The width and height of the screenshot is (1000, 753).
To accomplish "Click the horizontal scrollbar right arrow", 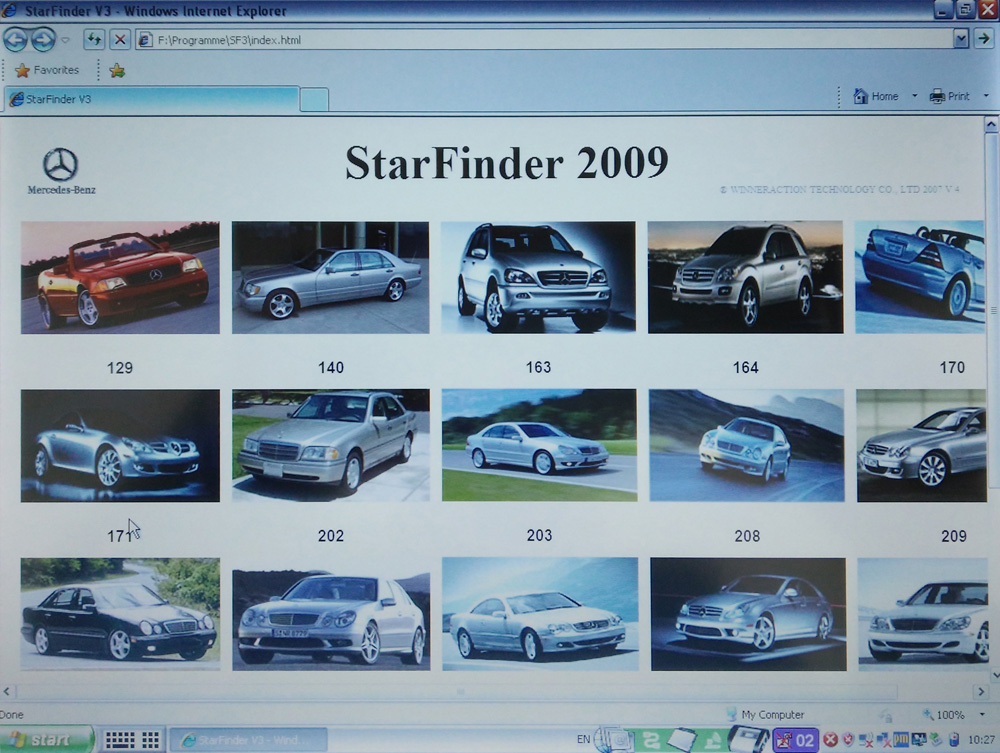I will coord(981,691).
